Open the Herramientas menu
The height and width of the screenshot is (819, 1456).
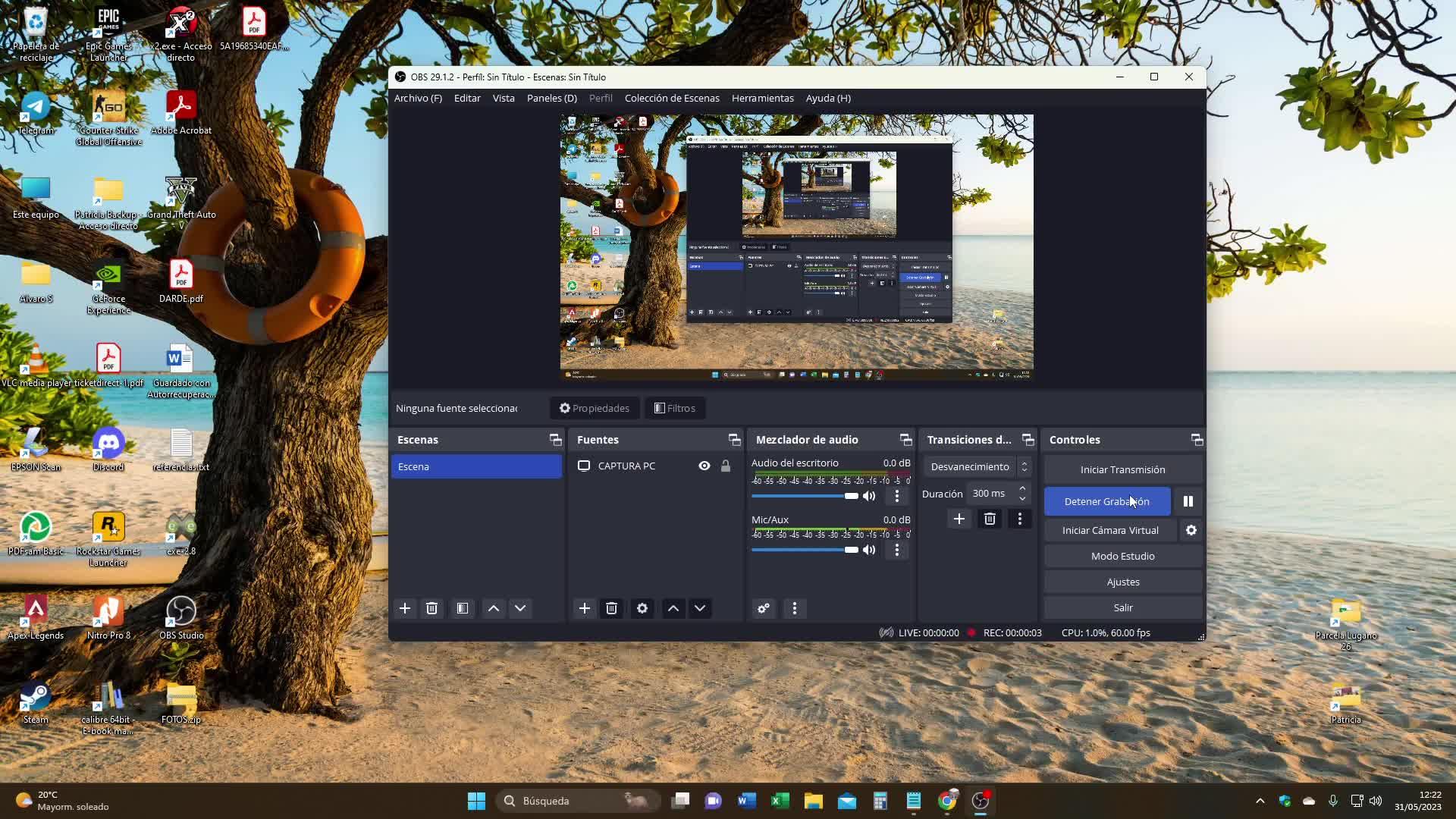[762, 98]
